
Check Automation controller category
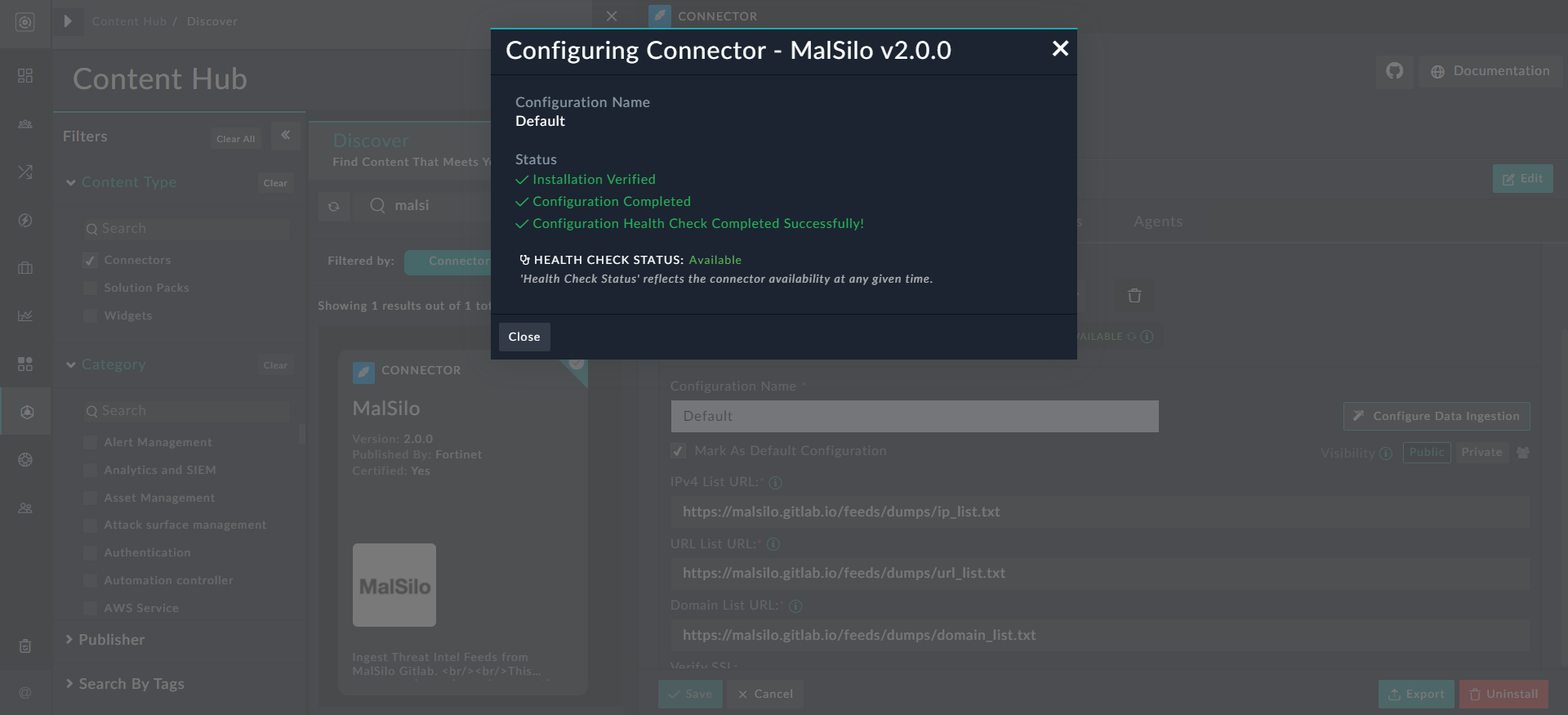[91, 581]
